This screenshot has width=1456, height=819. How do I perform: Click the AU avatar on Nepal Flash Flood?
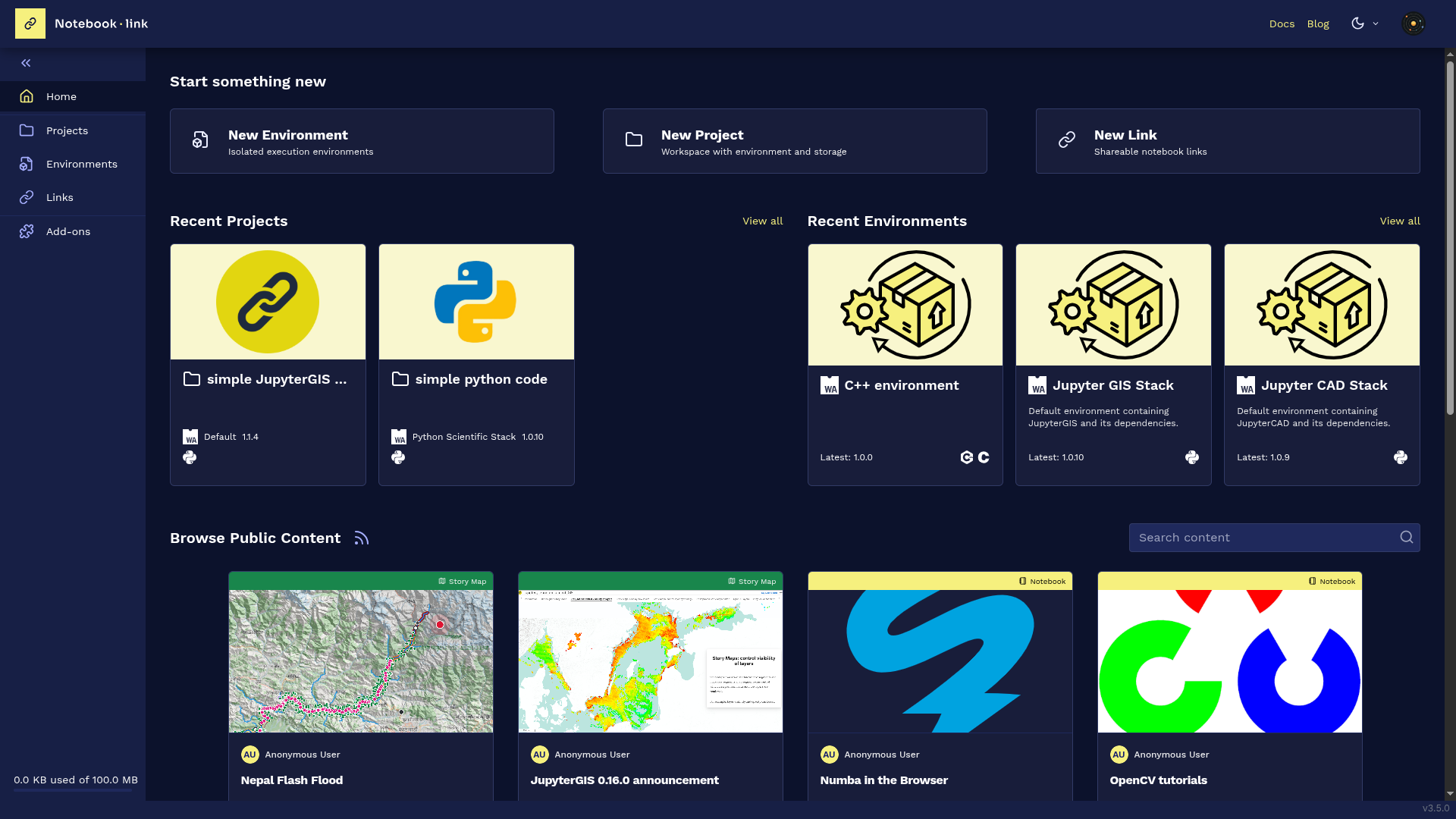coord(250,755)
